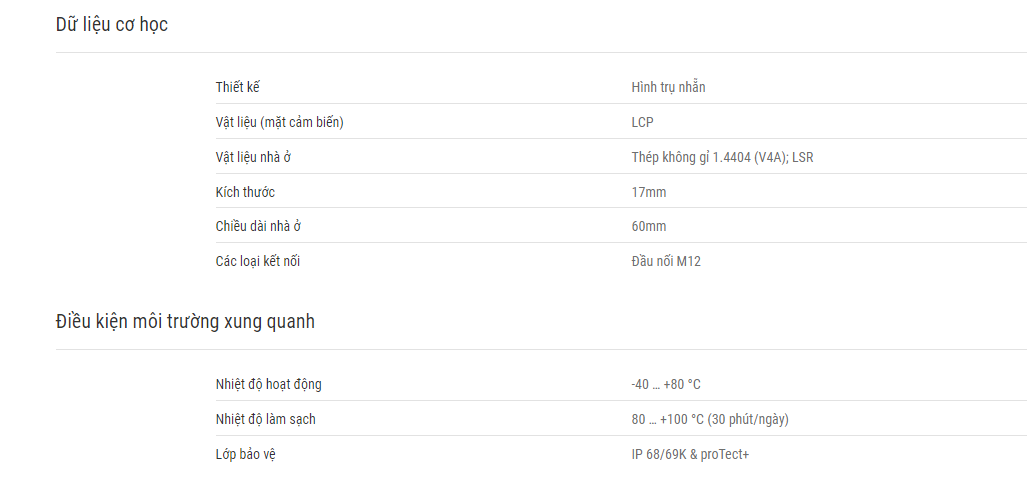Select the 'Vật liệu (mặt cảm biến)' label

280,122
